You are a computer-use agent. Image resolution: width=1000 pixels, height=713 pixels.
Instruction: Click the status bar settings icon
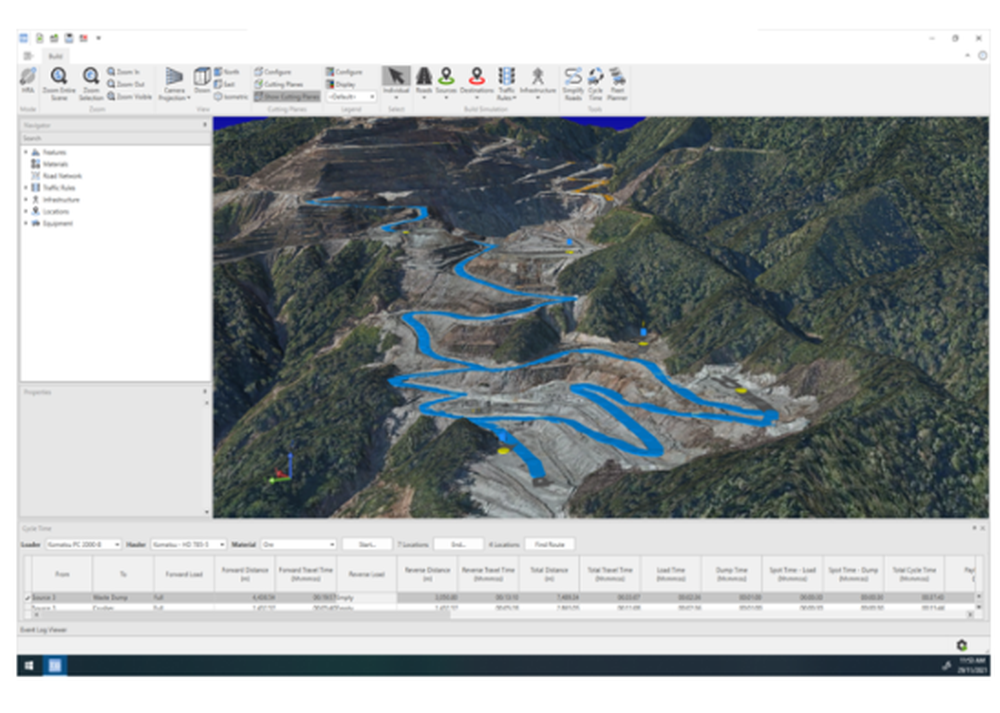click(962, 645)
